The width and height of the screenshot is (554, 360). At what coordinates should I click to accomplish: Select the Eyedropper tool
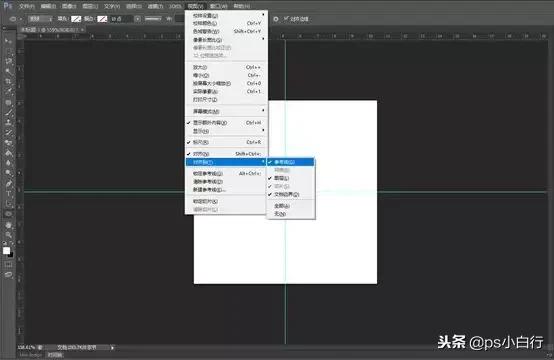click(8, 91)
